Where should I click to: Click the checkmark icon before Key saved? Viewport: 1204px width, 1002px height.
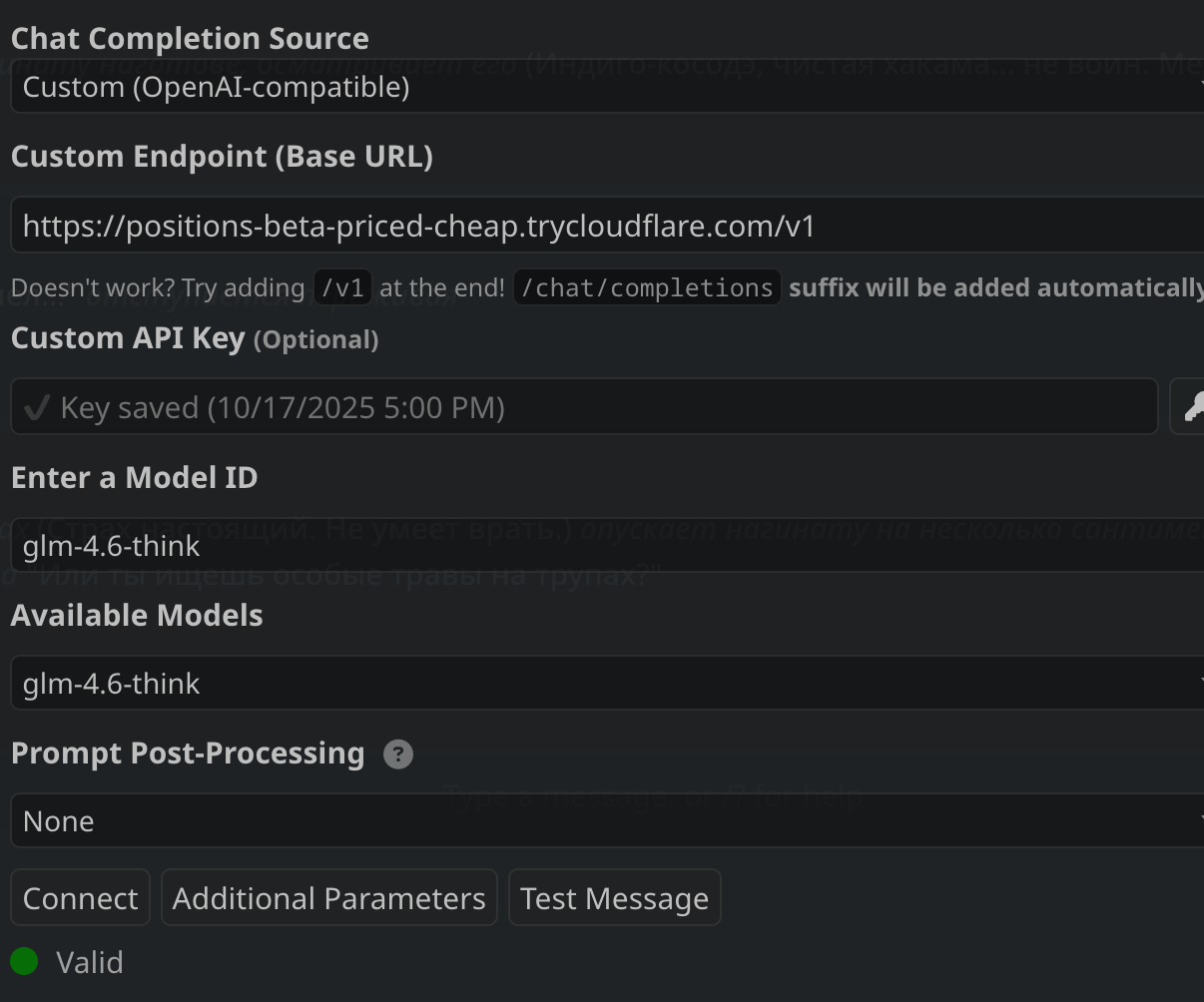[37, 407]
